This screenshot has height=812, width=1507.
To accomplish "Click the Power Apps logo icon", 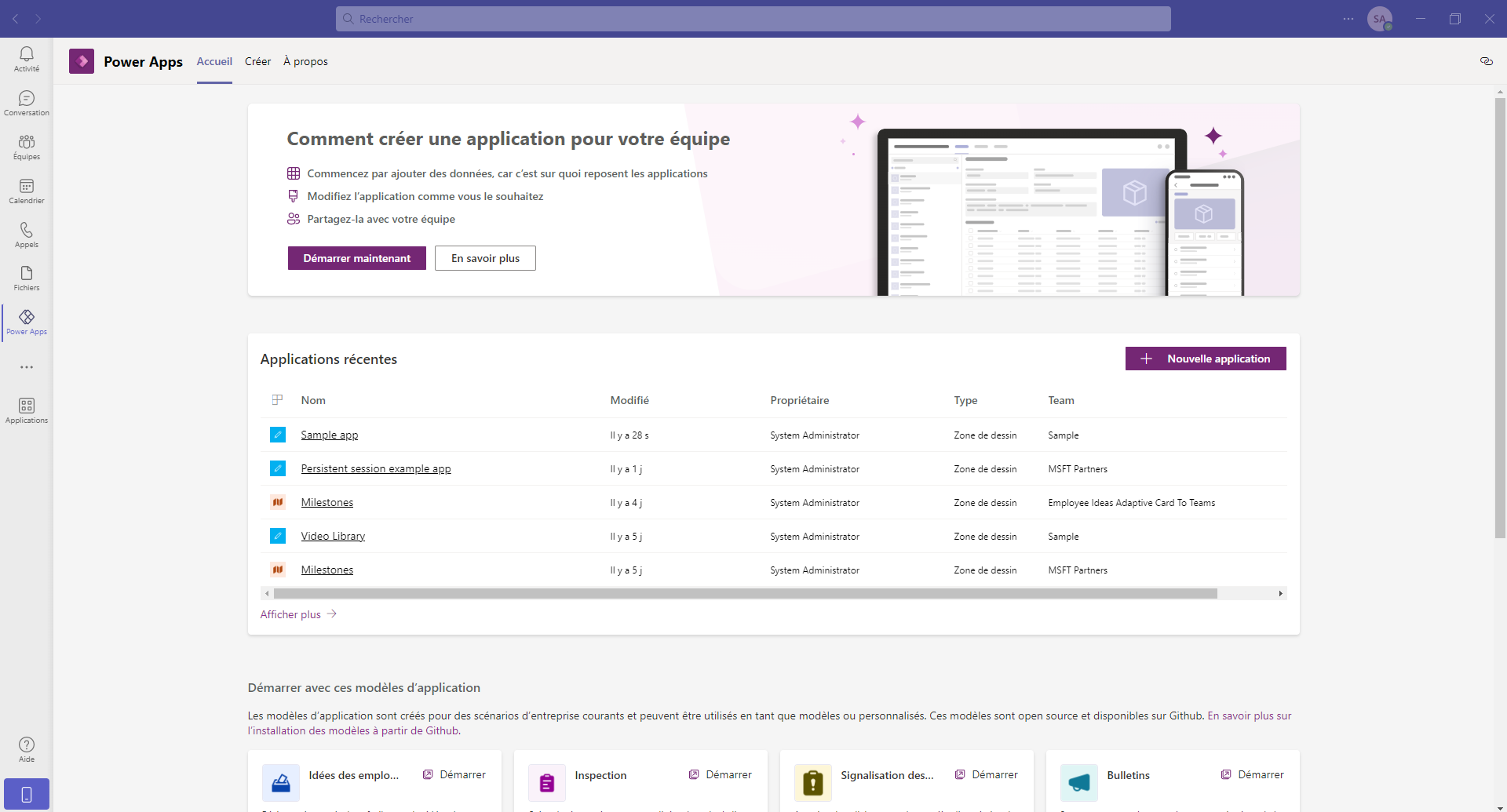I will 82,61.
